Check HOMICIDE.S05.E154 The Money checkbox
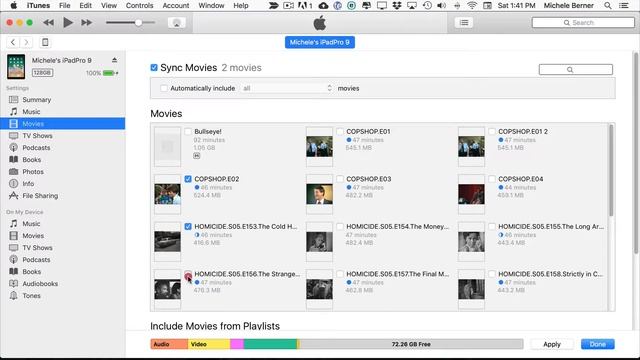The width and height of the screenshot is (640, 360). click(340, 226)
